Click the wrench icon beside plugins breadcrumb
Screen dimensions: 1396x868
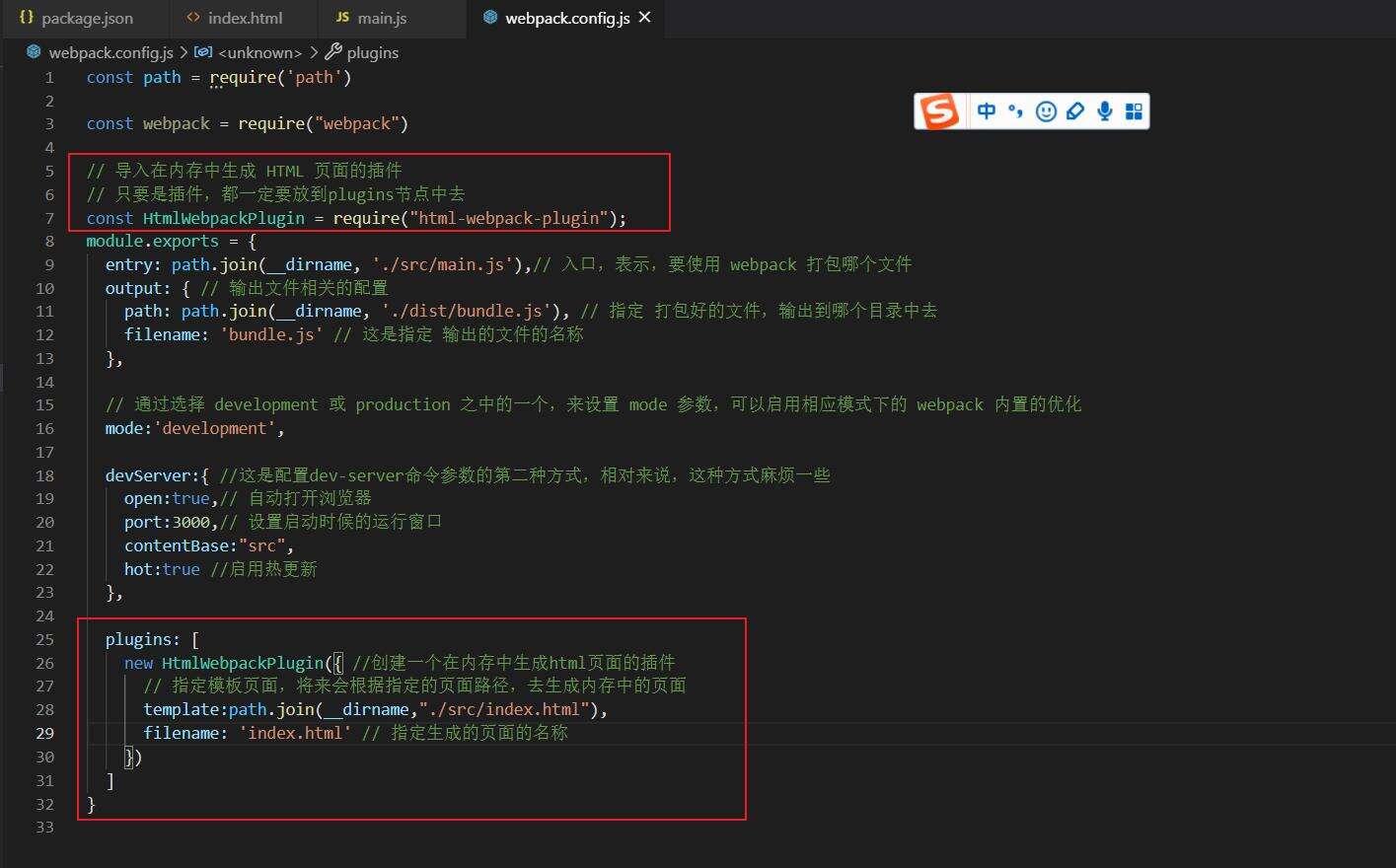[333, 52]
